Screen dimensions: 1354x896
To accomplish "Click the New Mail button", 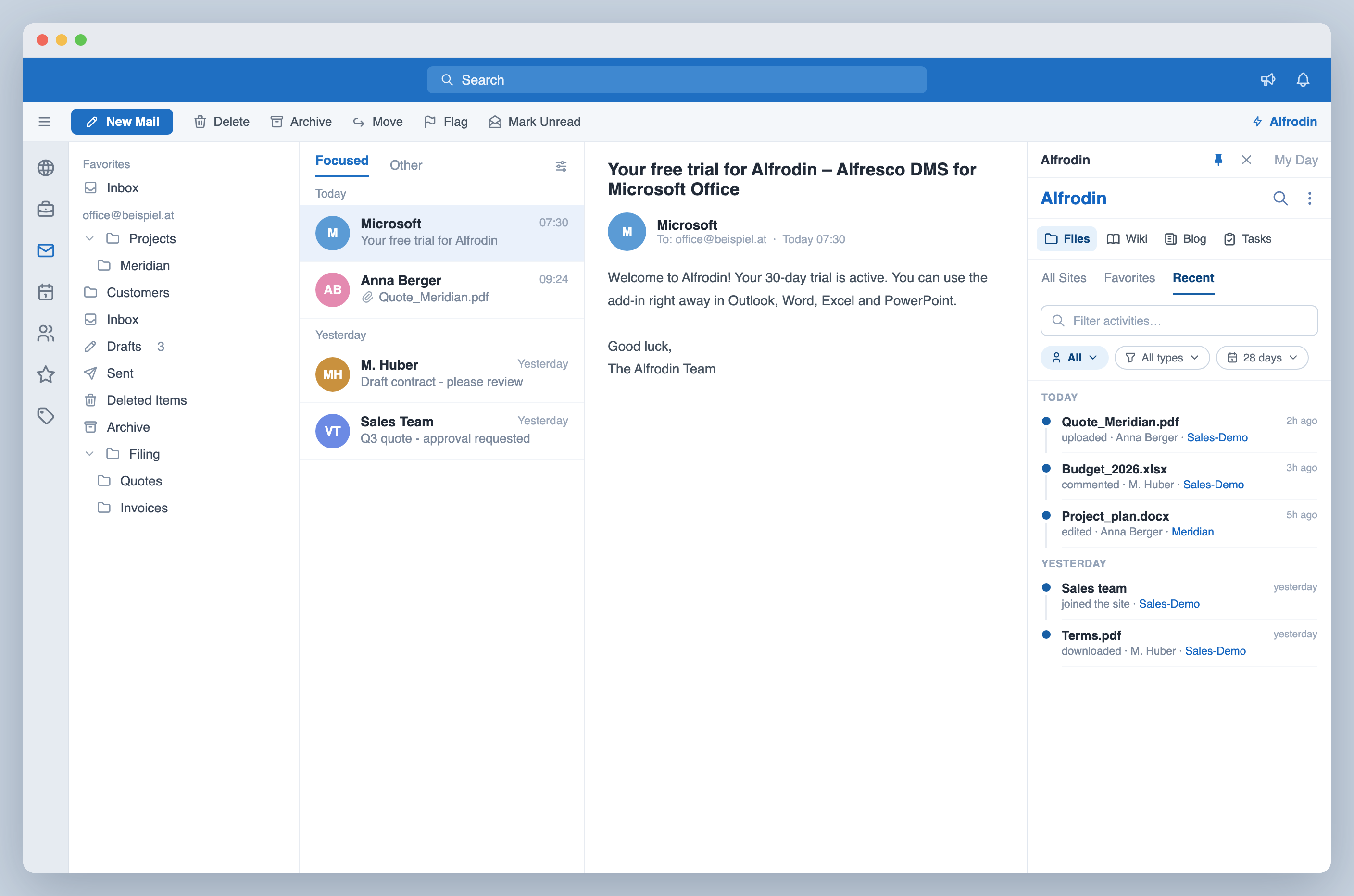I will point(122,122).
